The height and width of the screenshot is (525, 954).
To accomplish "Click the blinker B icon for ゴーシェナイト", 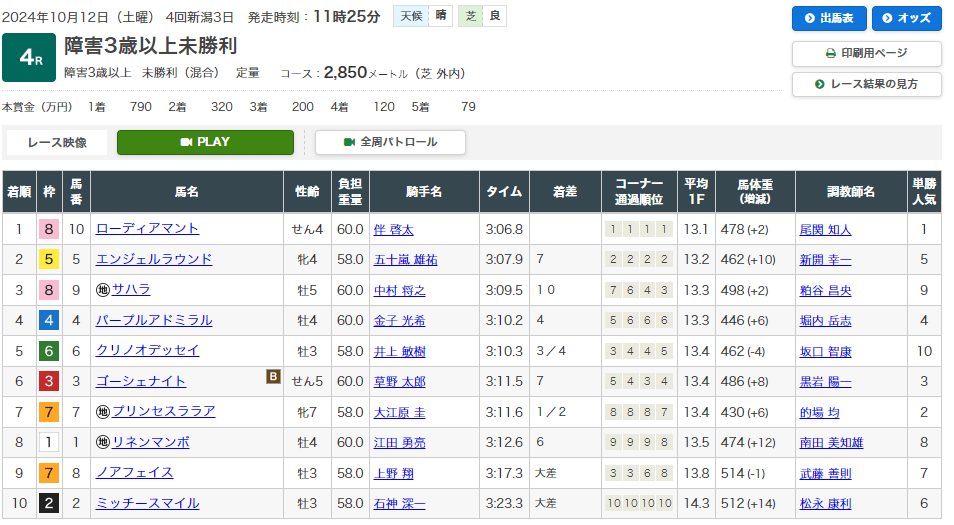I will click(272, 377).
